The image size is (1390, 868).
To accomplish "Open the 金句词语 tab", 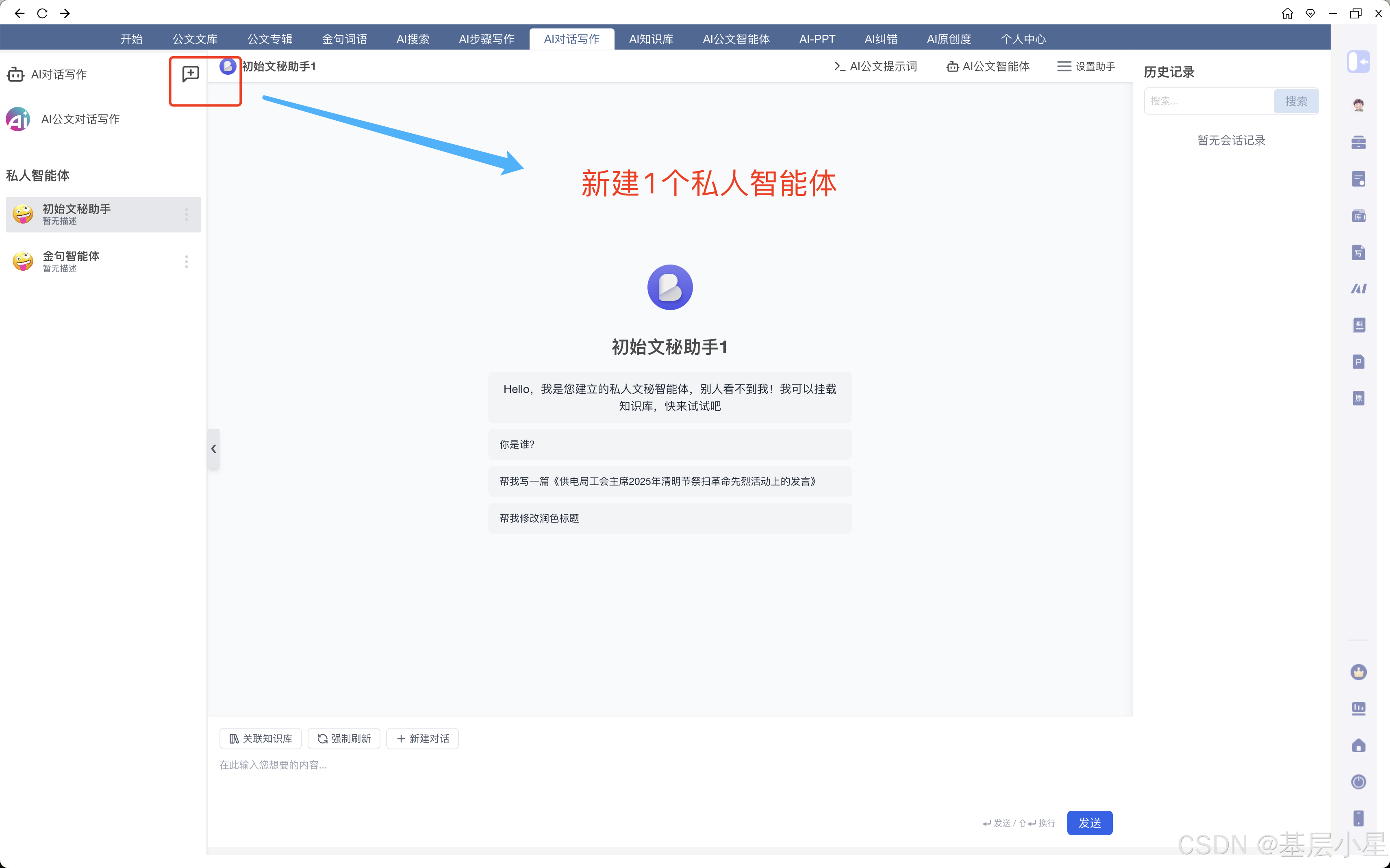I will click(344, 39).
